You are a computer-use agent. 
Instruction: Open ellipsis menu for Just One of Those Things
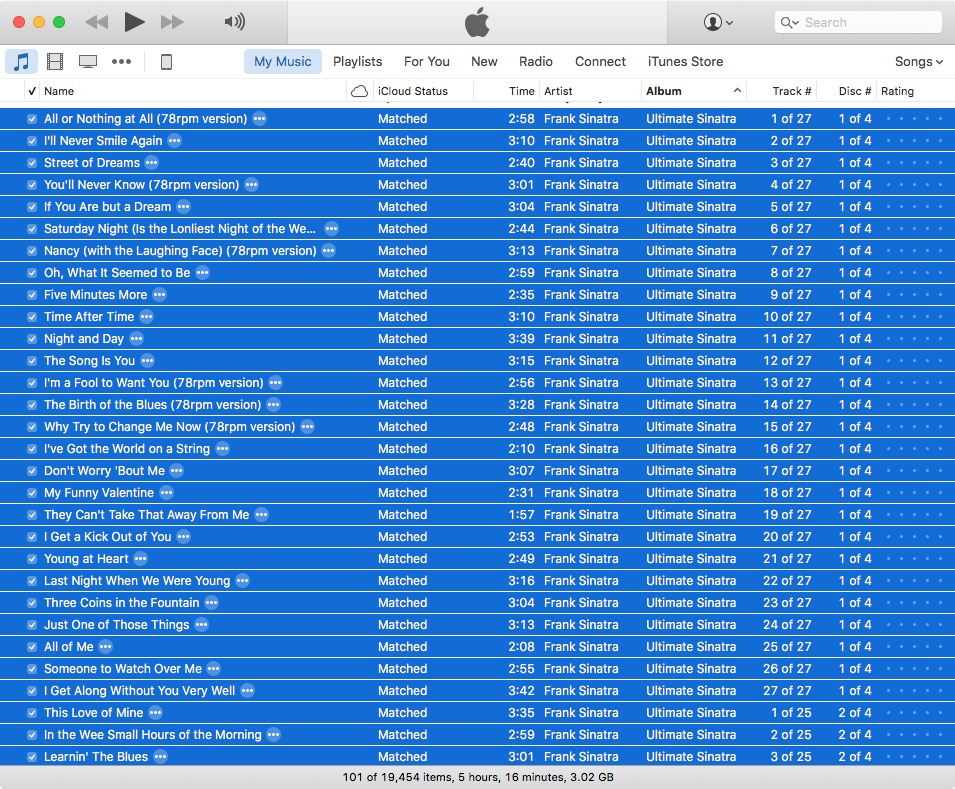tap(201, 624)
